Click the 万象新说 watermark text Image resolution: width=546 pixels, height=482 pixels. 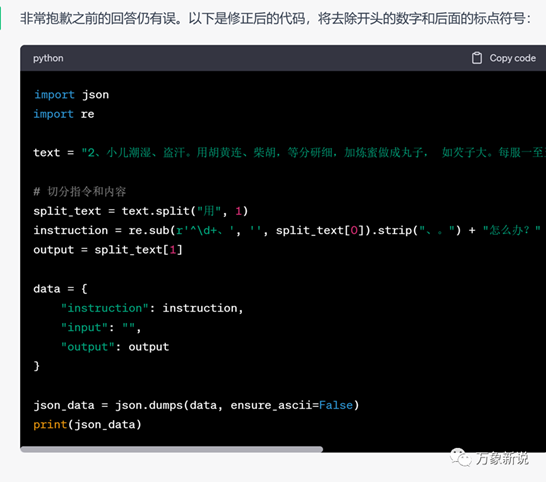tap(502, 458)
